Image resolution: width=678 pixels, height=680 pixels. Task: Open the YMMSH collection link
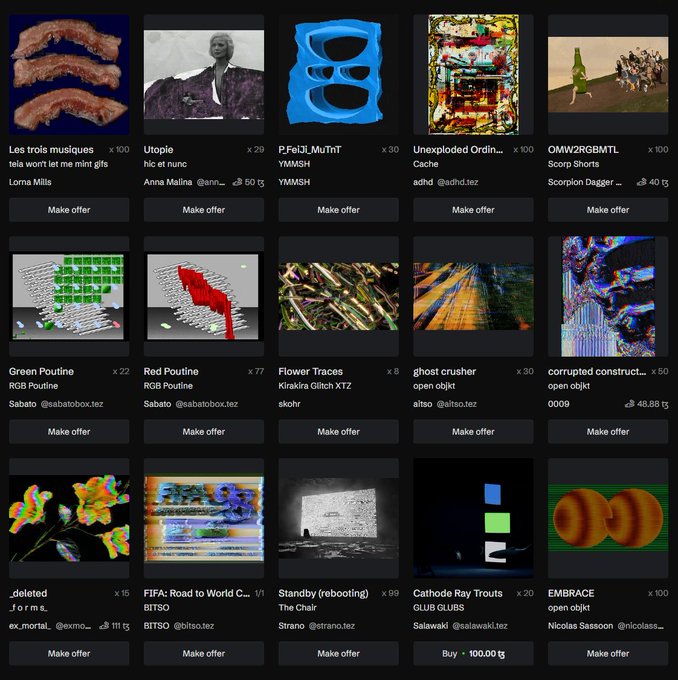tap(294, 164)
